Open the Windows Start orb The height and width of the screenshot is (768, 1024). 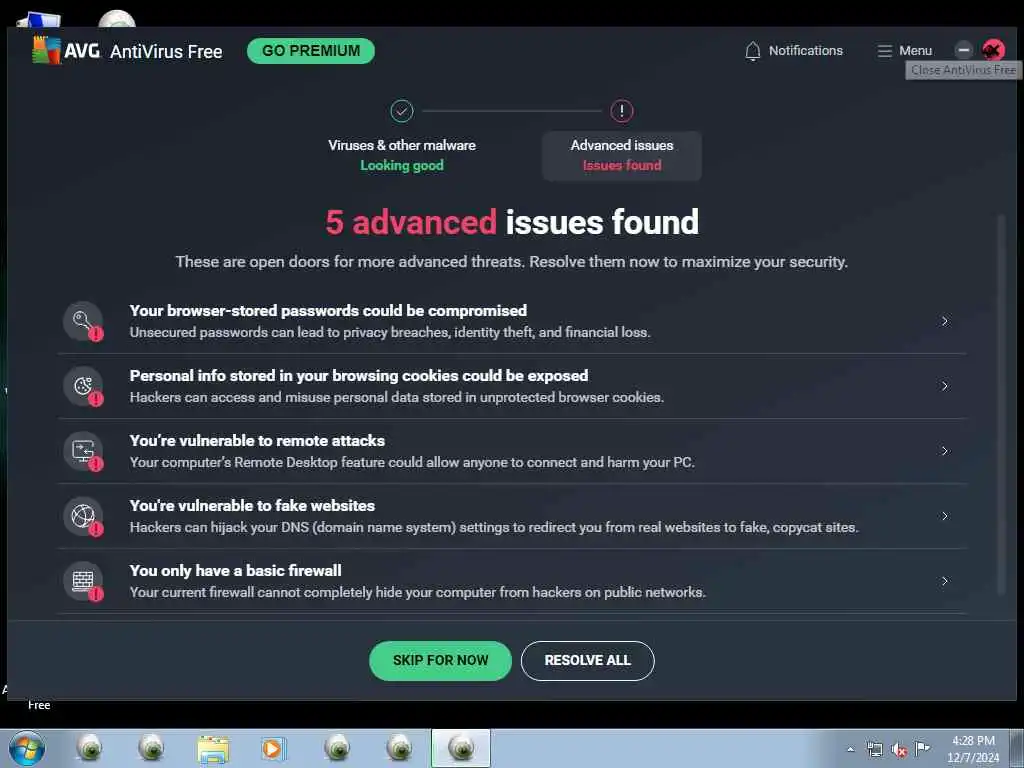pos(27,748)
